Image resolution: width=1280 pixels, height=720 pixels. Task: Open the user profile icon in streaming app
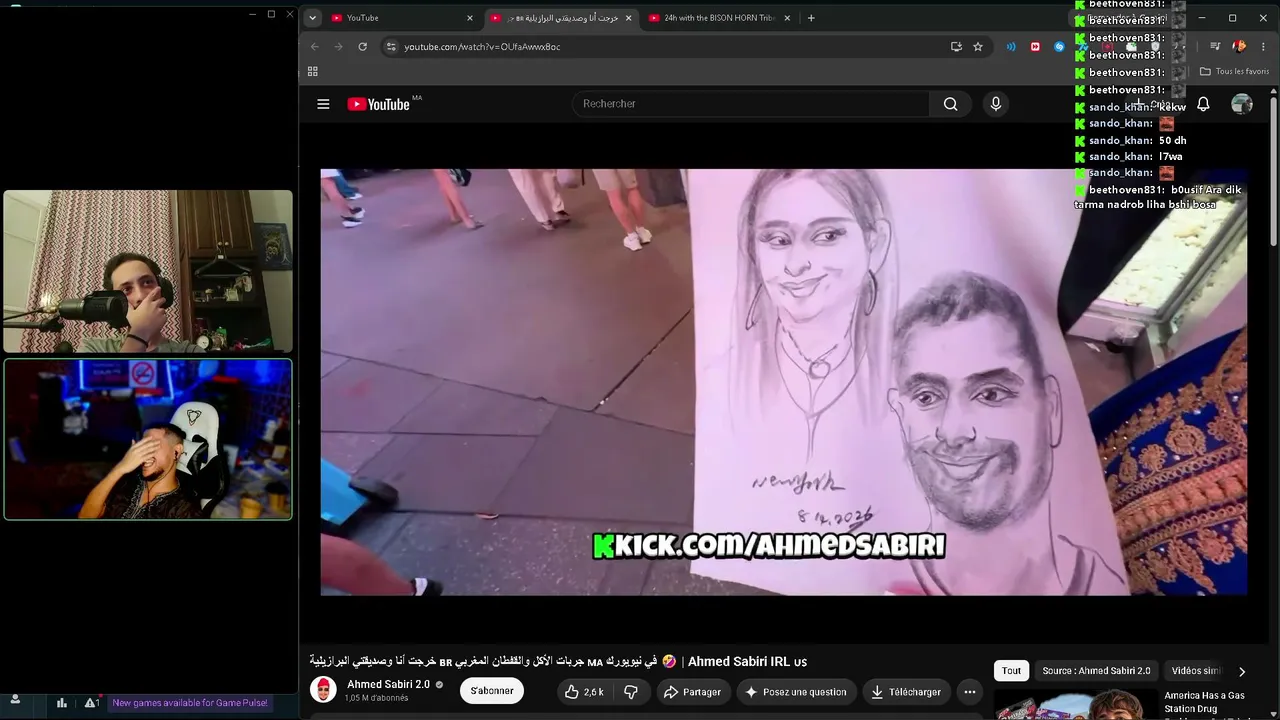click(x=15, y=700)
